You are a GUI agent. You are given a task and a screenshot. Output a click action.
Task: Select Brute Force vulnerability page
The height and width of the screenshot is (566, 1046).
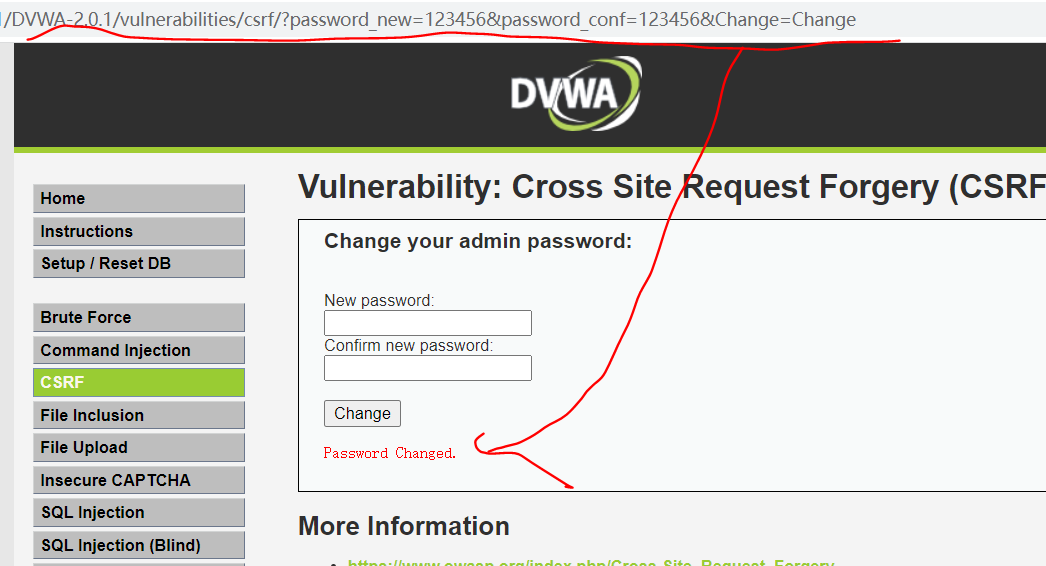(x=139, y=317)
